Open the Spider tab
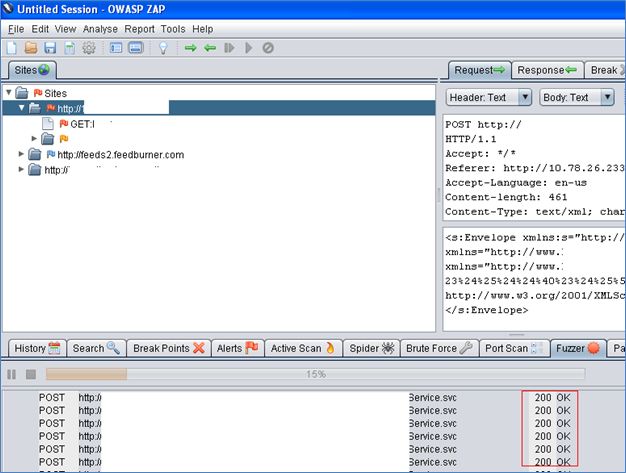 coord(372,348)
